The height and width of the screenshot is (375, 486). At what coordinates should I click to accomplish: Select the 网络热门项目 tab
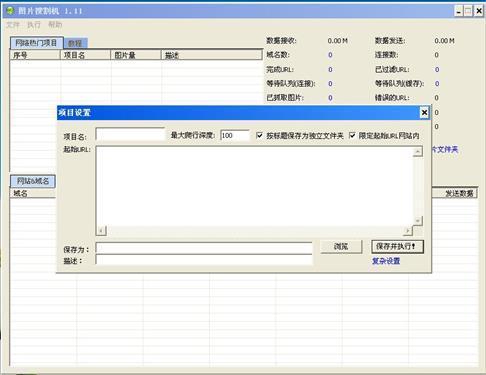tap(36, 43)
